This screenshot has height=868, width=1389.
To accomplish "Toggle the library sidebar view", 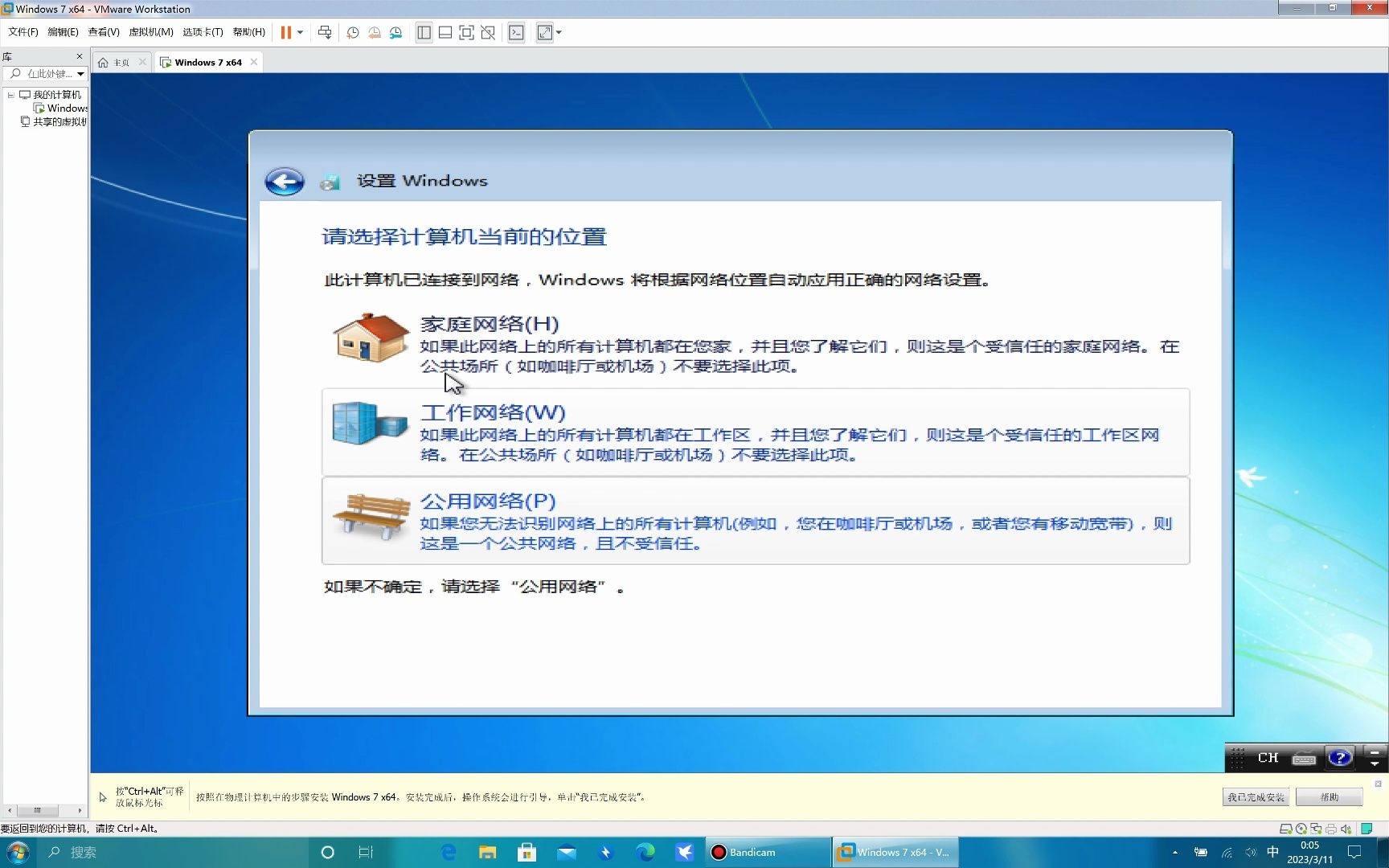I will pos(424,33).
